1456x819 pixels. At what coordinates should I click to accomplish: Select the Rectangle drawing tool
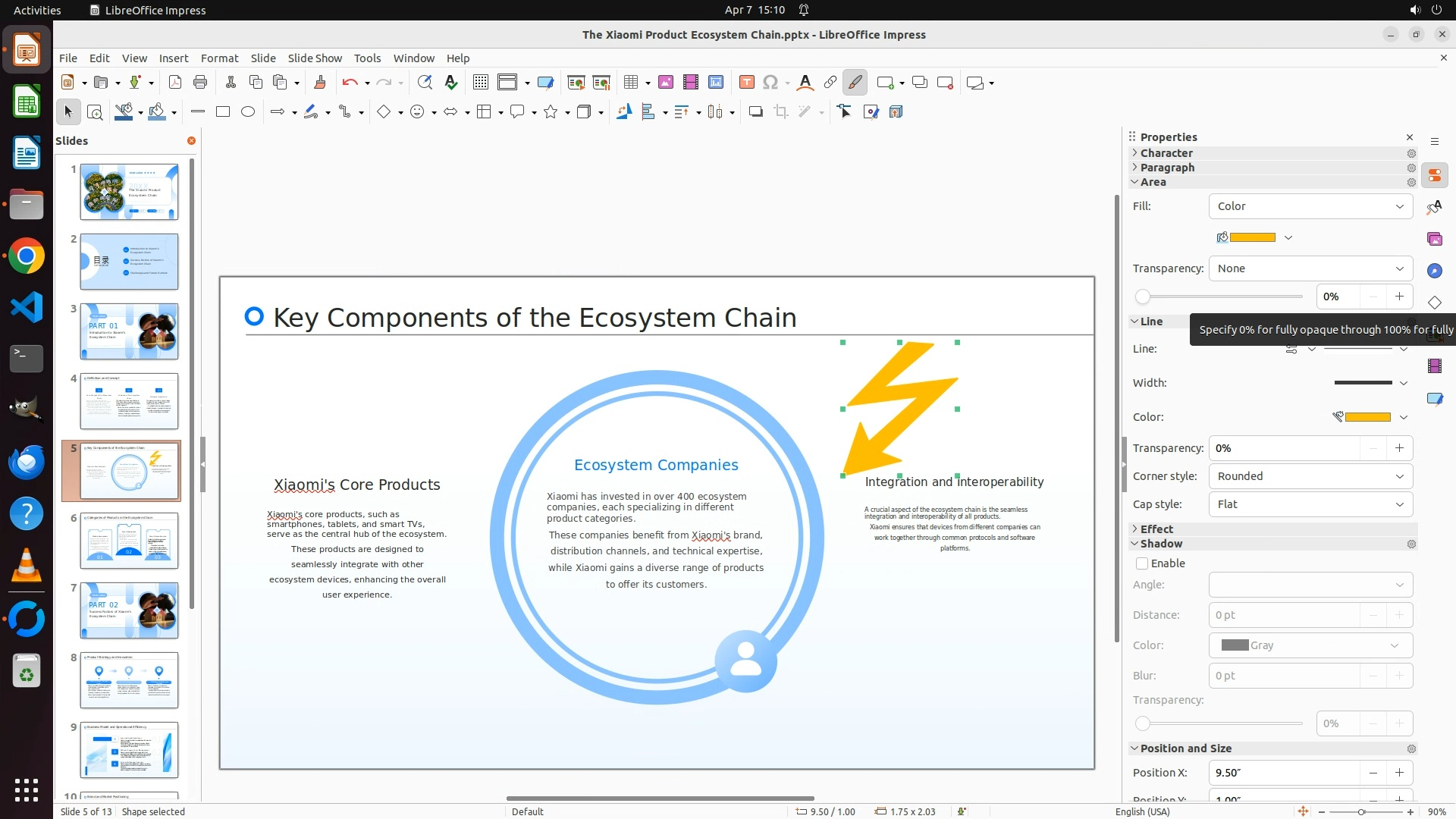pos(223,112)
